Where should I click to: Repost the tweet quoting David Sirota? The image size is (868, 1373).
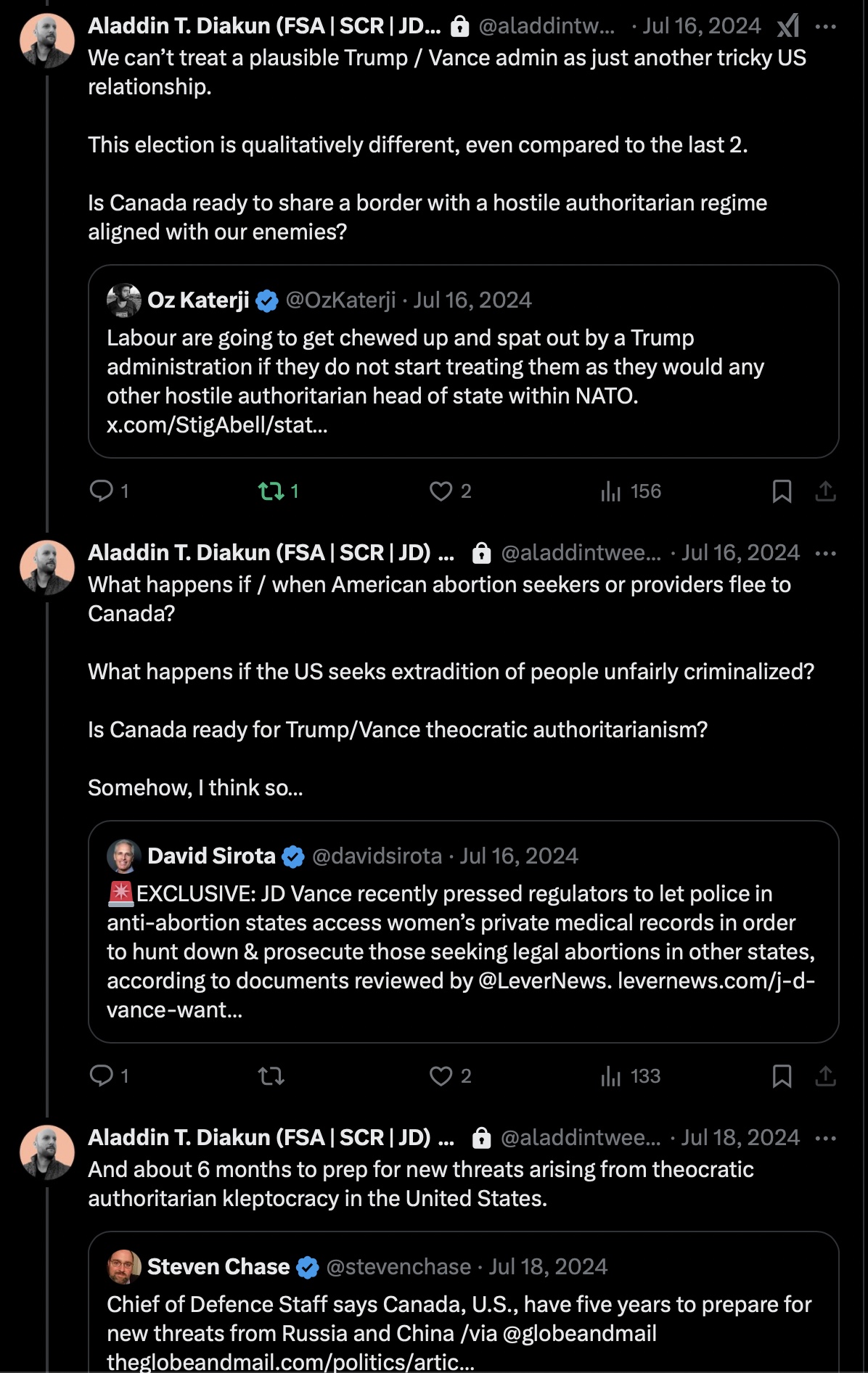click(271, 1075)
